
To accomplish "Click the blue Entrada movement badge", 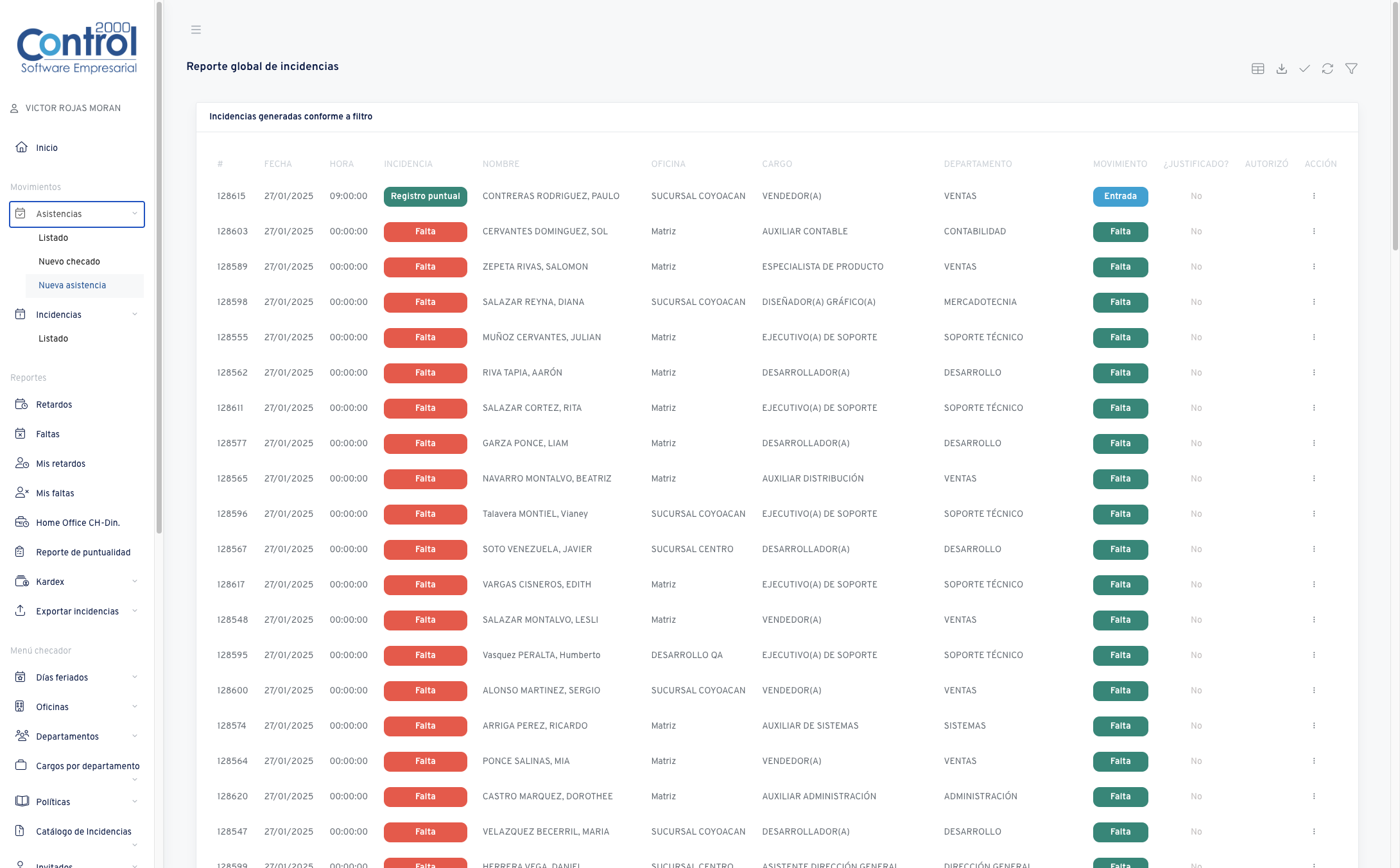I will click(1120, 196).
